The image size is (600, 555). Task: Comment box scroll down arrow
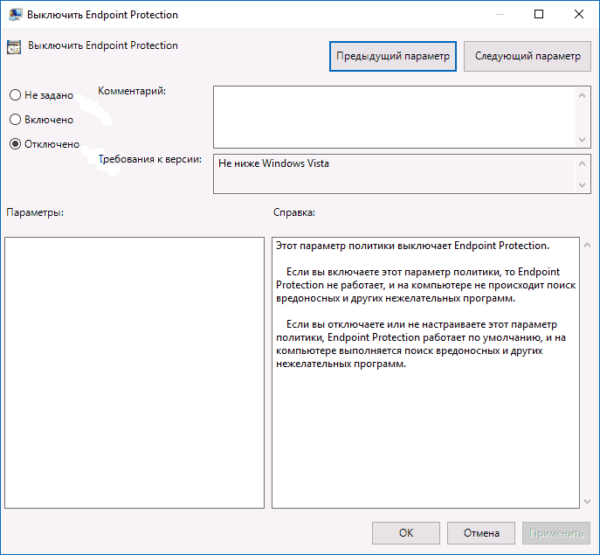pyautogui.click(x=582, y=139)
